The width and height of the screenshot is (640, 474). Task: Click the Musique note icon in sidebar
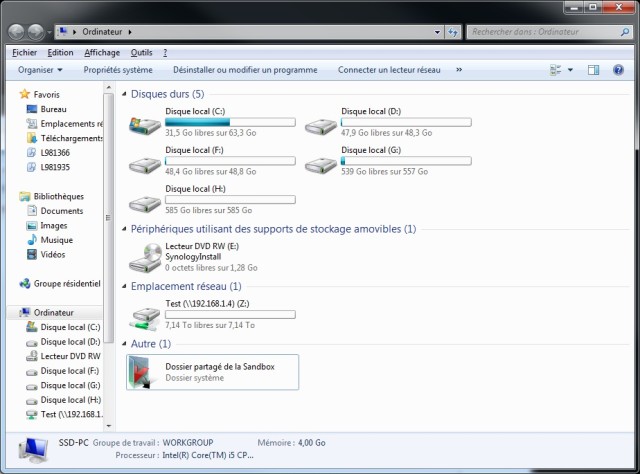[31, 240]
